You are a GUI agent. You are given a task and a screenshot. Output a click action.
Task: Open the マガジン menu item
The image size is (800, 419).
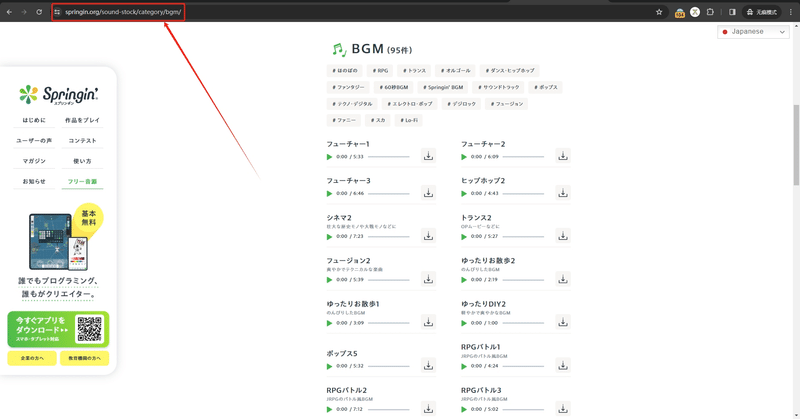pos(34,161)
